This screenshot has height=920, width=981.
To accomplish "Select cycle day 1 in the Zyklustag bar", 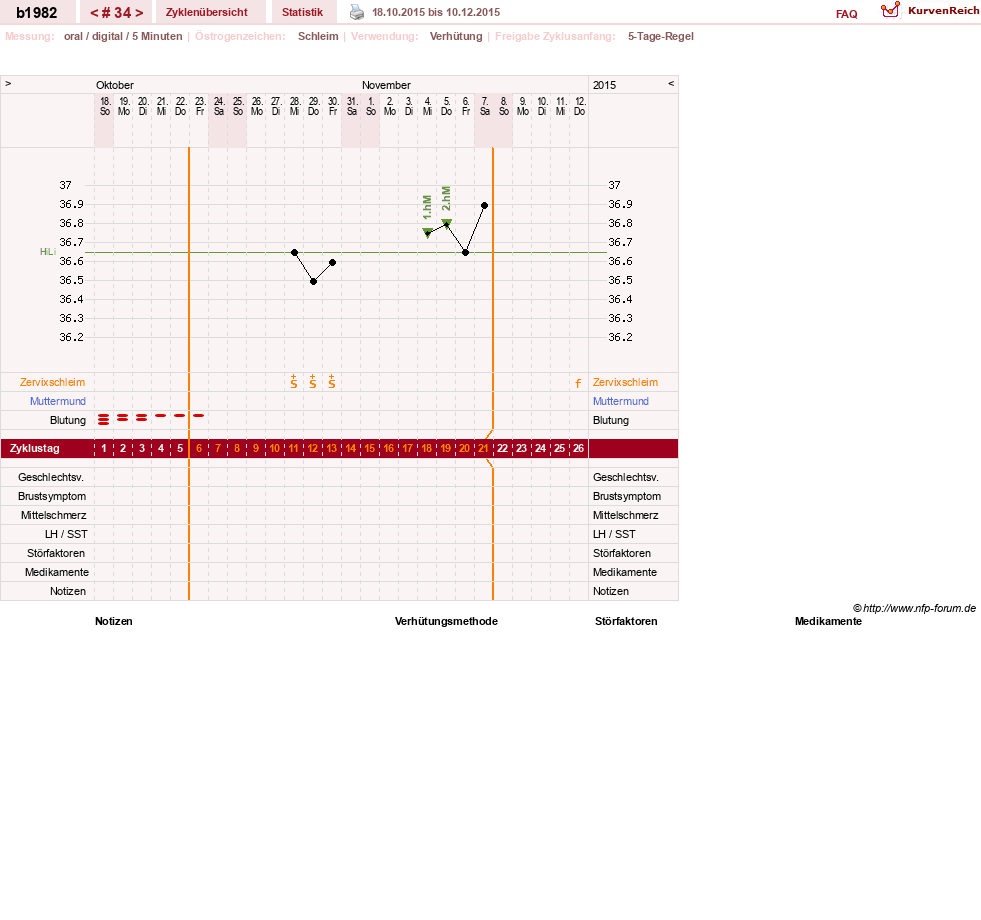I will tap(104, 449).
